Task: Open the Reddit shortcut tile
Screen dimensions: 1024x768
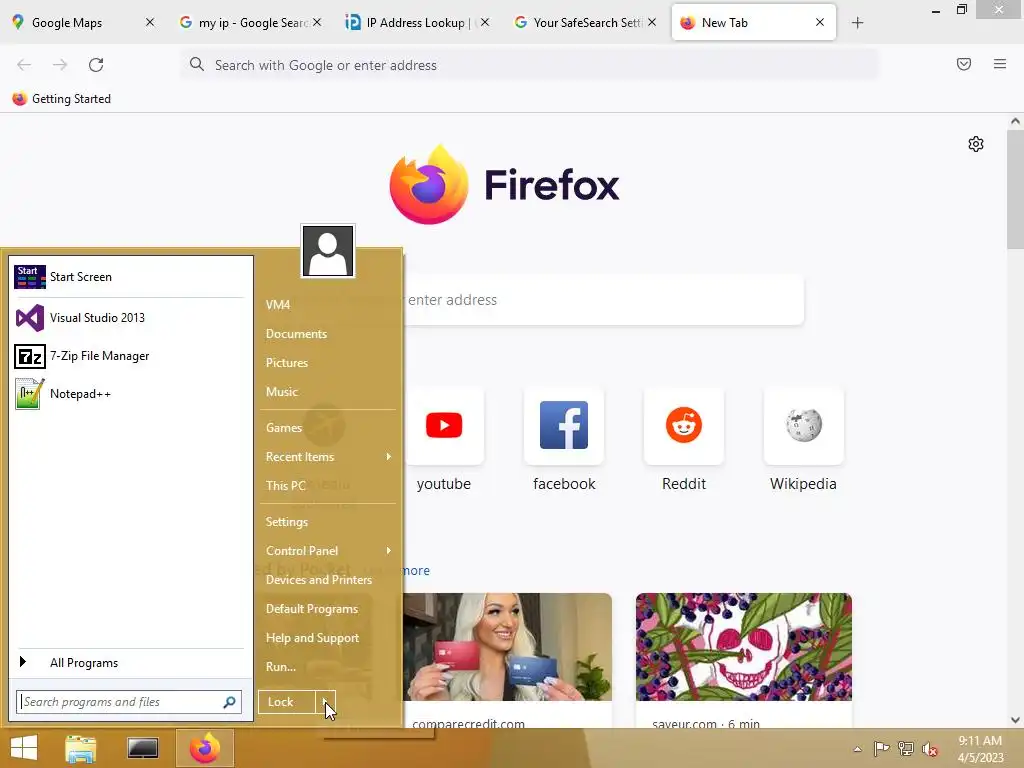Action: [684, 425]
